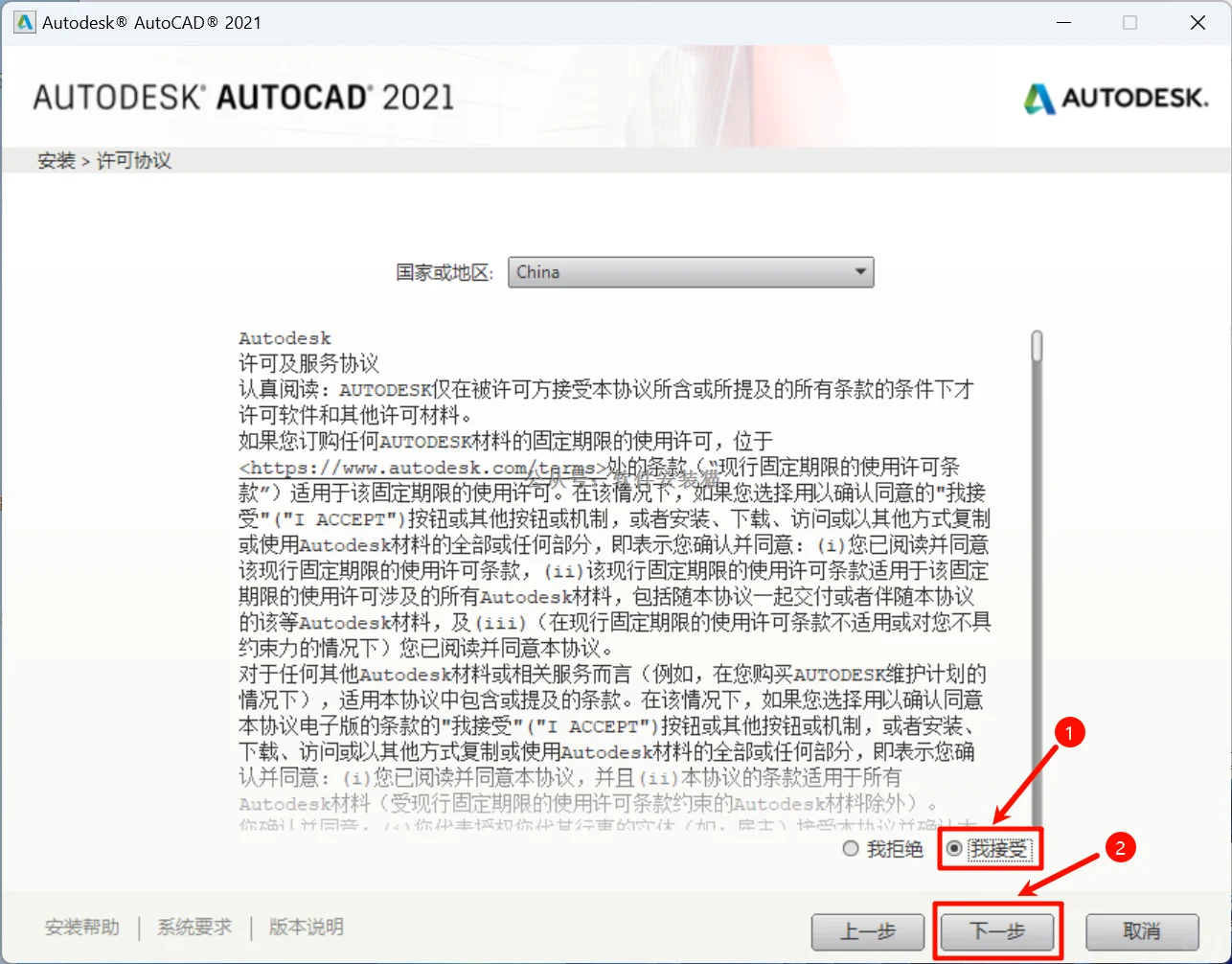Open the 系统要求 system requirements link
Viewport: 1232px width, 964px height.
194,927
